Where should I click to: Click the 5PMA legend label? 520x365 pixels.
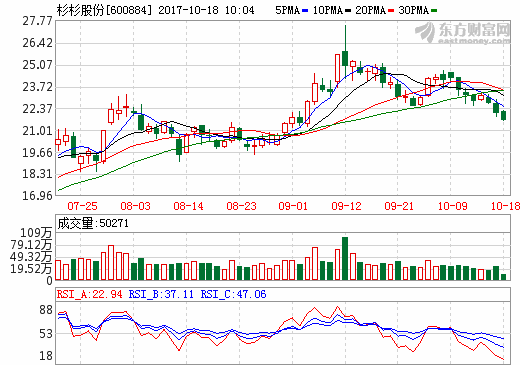click(x=287, y=10)
